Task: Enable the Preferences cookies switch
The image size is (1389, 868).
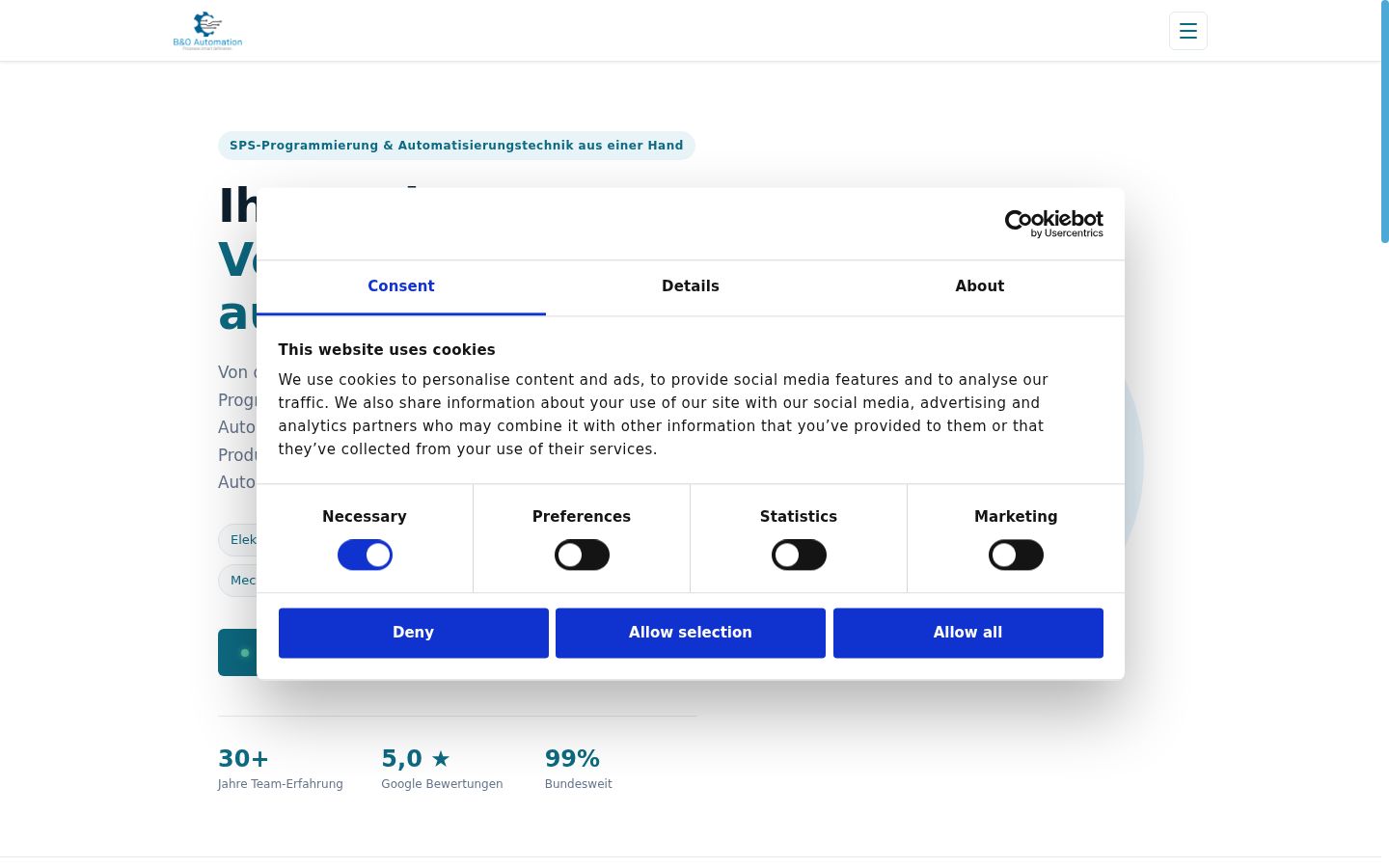Action: click(x=582, y=556)
